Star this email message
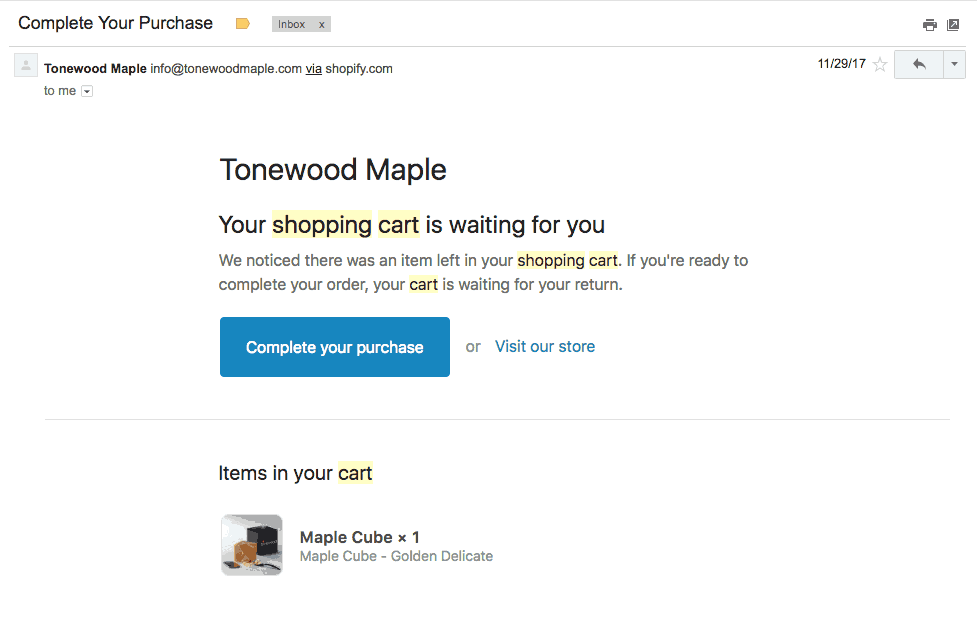Image resolution: width=977 pixels, height=618 pixels. pyautogui.click(x=880, y=65)
